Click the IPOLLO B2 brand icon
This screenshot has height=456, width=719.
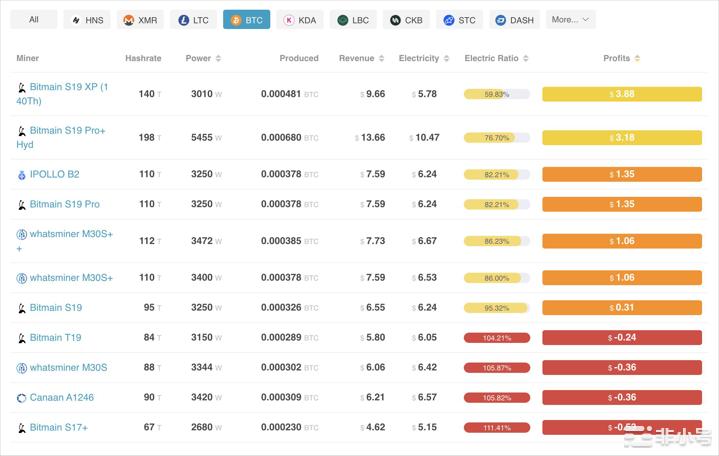(x=21, y=175)
